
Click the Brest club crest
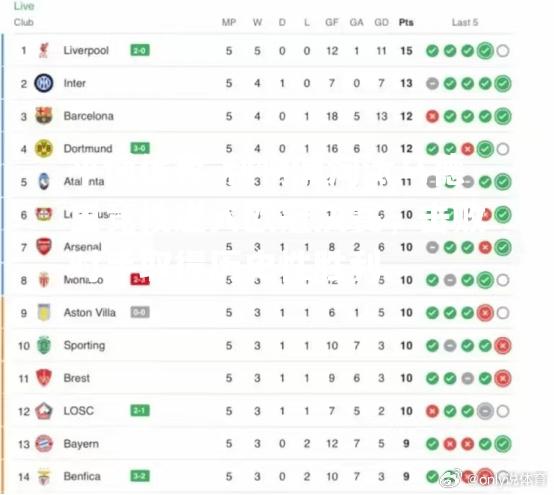(44, 378)
